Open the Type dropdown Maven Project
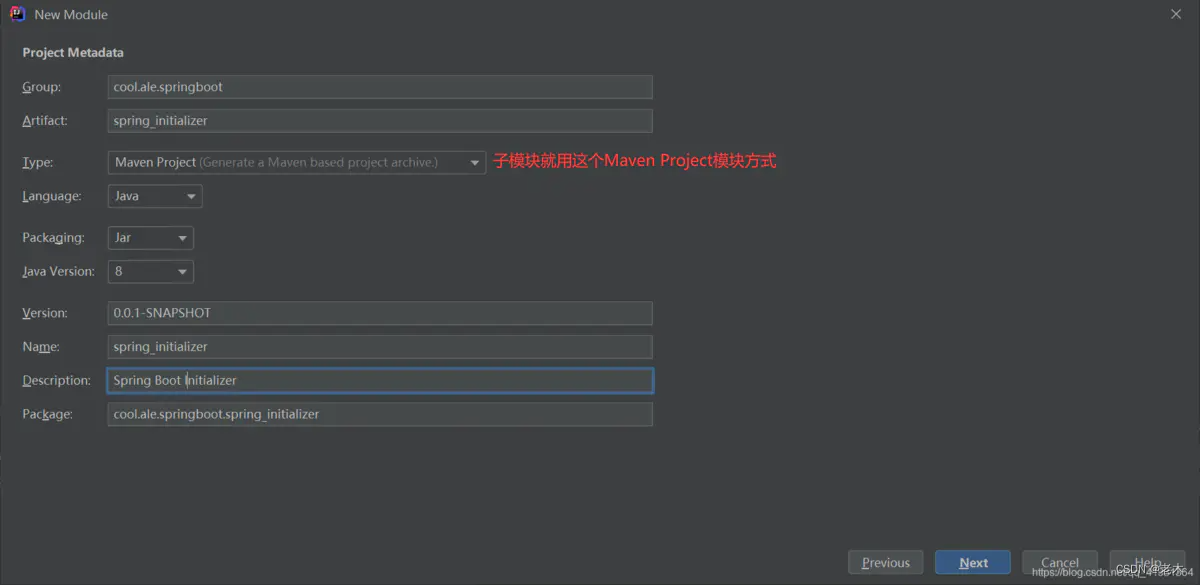Viewport: 1200px width, 585px height. pos(296,162)
